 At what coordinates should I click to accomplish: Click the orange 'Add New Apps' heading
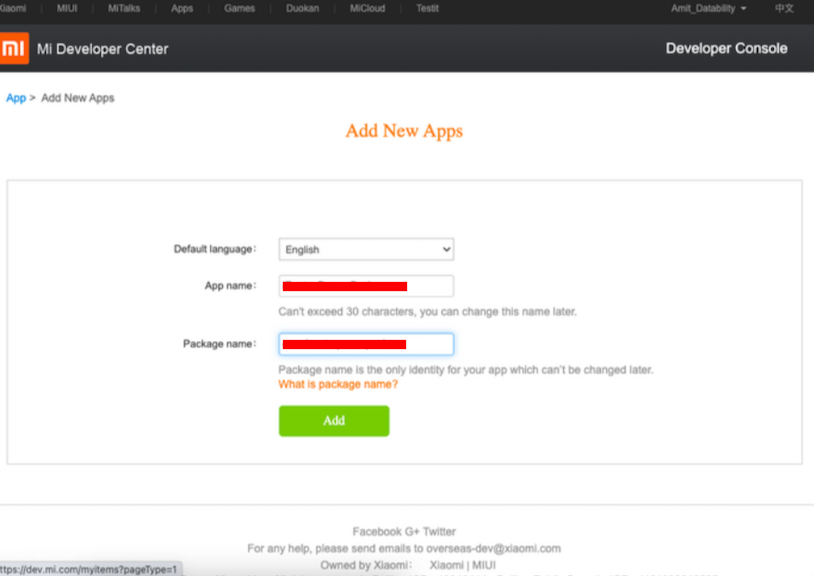[404, 131]
